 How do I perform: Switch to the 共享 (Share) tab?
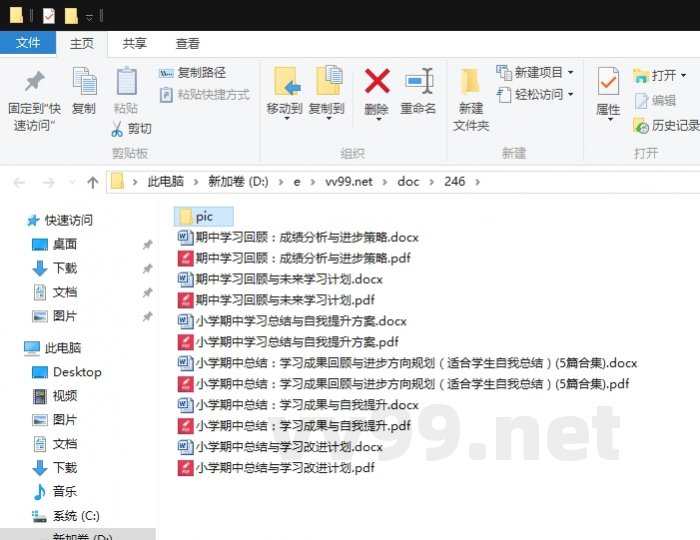coord(134,43)
